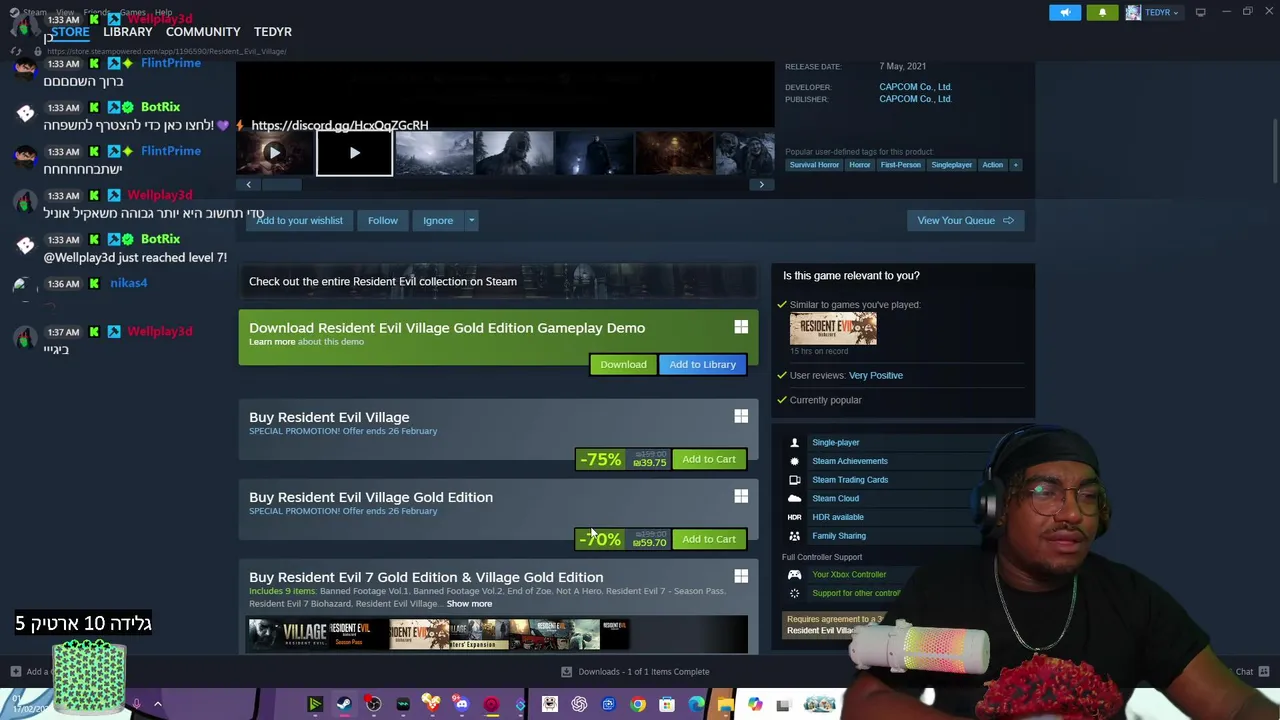Image resolution: width=1280 pixels, height=720 pixels.
Task: Open the similar Resident Evil game thumbnail
Action: tap(833, 329)
